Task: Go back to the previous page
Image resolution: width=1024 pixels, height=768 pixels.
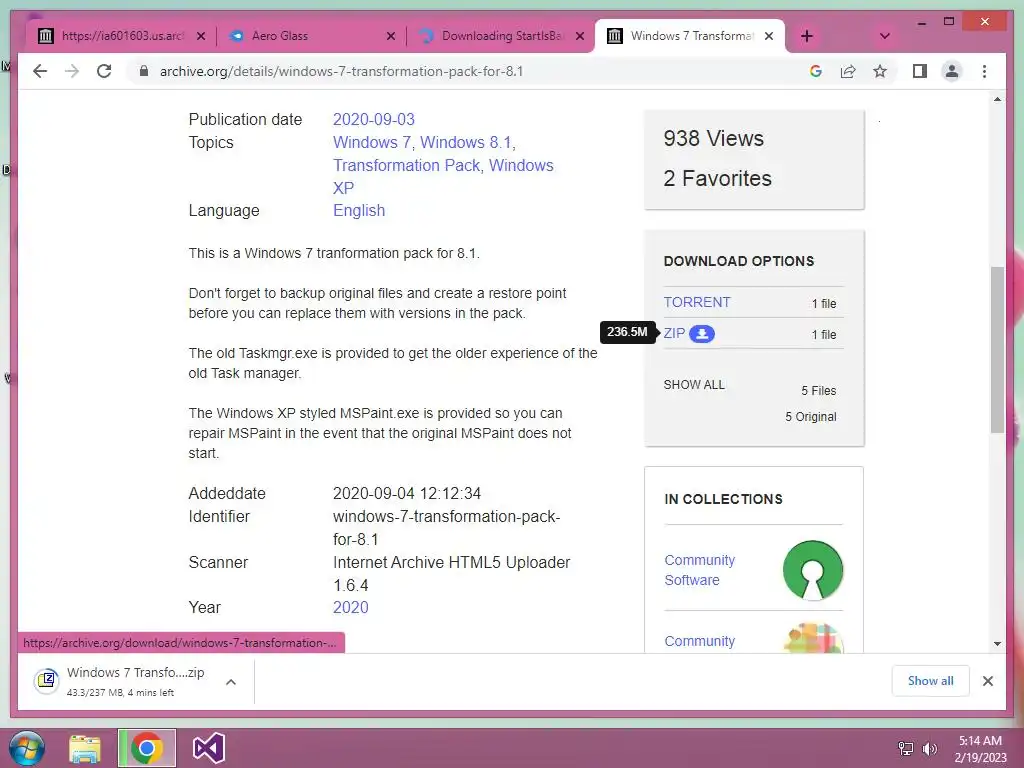Action: coord(40,71)
